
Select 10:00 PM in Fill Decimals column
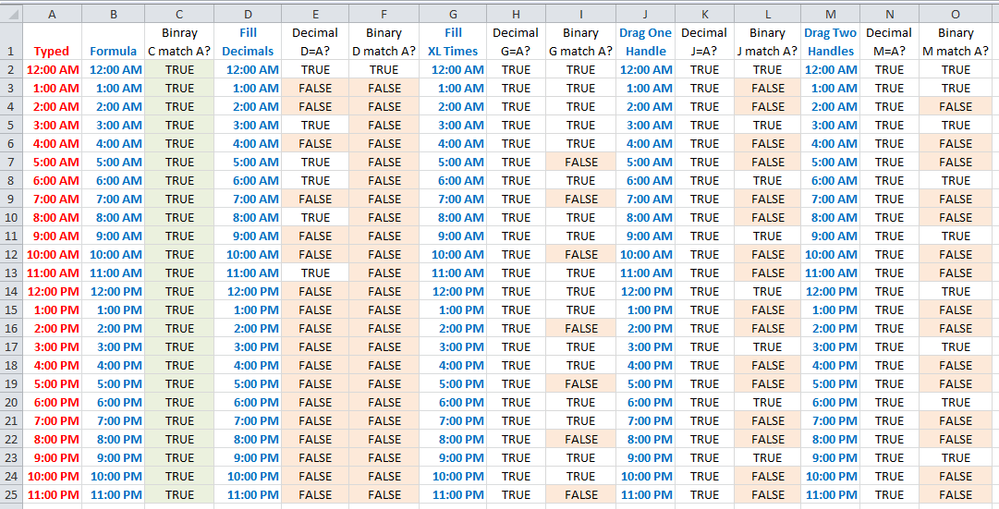(248, 477)
